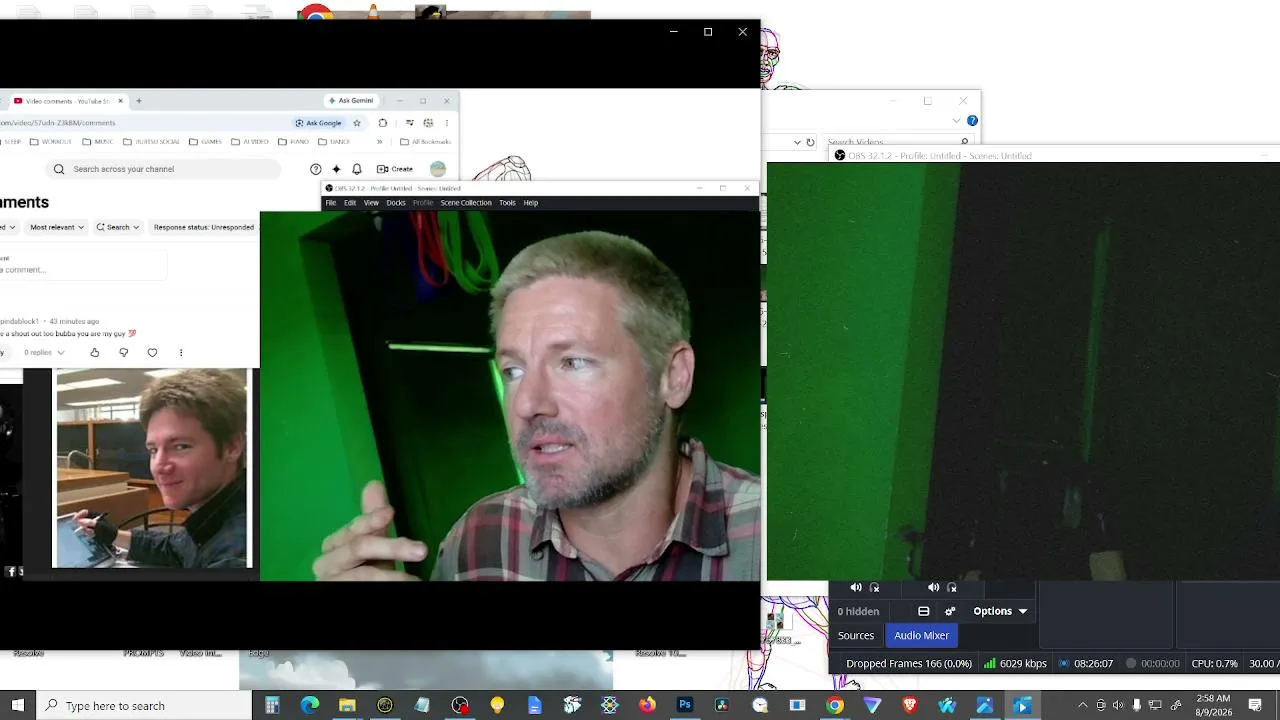Open the channel avatar account menu
Screen dimensions: 1280x720
[x=438, y=169]
